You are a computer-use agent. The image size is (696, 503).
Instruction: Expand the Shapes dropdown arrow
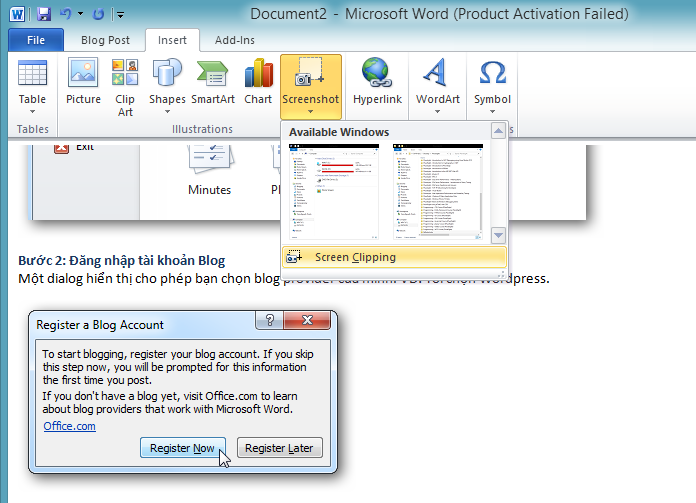[167, 111]
